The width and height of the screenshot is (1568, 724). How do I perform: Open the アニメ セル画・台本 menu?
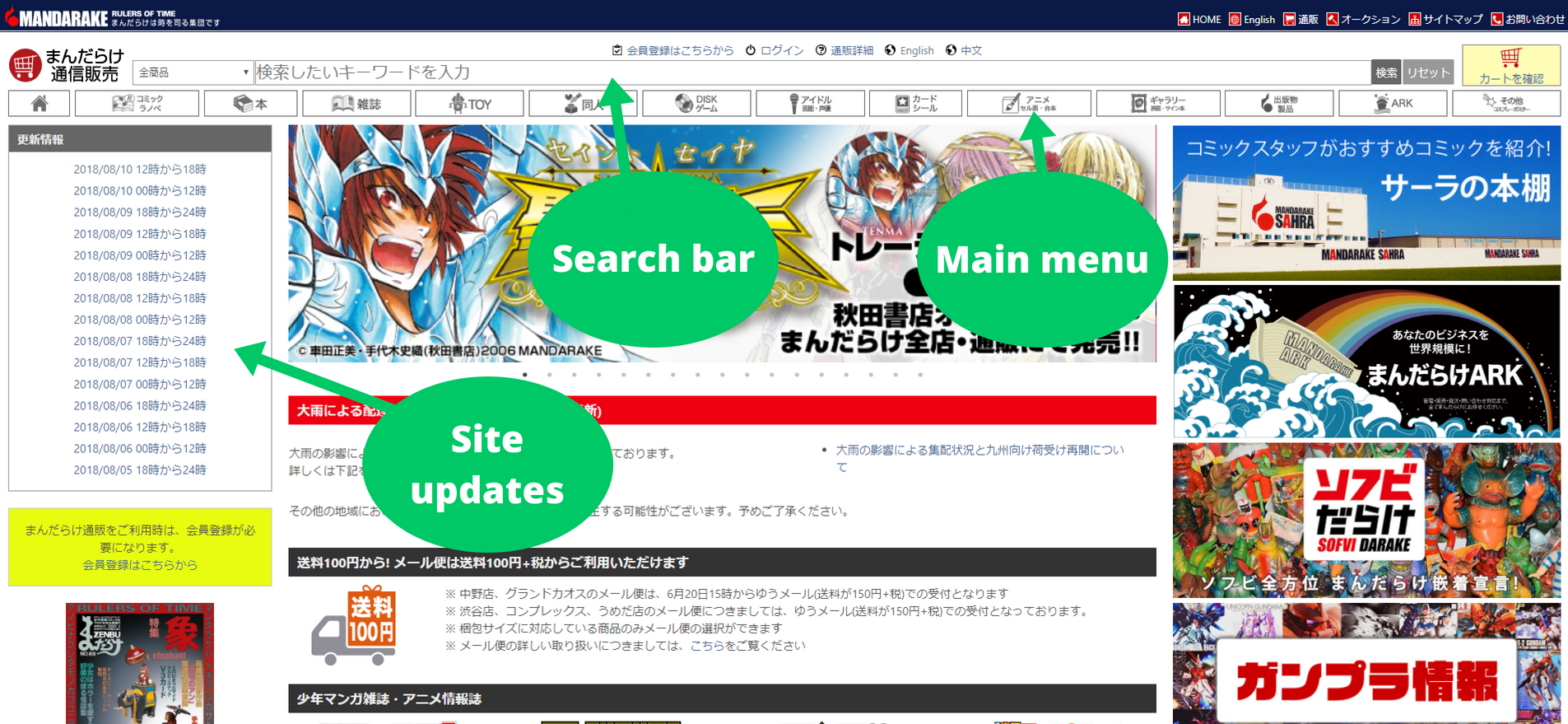point(1029,104)
